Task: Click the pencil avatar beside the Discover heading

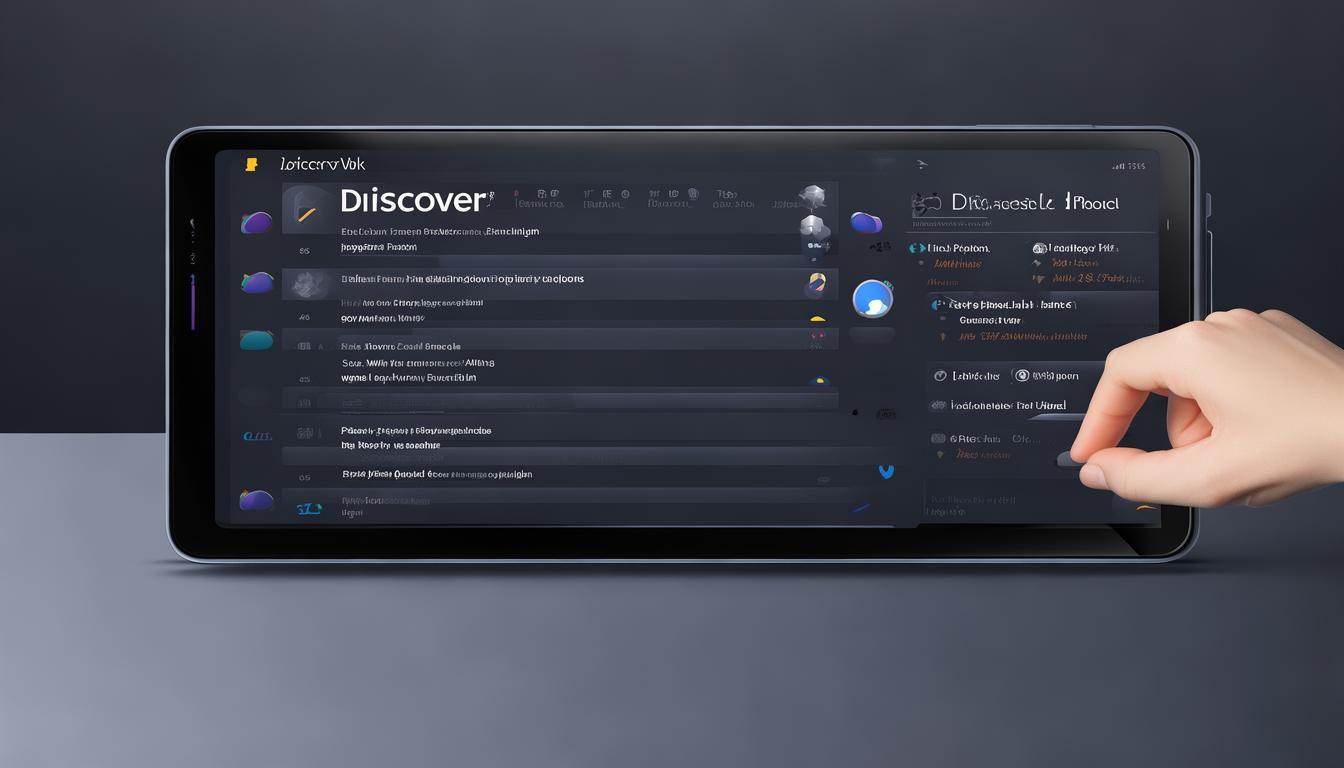Action: tap(307, 209)
